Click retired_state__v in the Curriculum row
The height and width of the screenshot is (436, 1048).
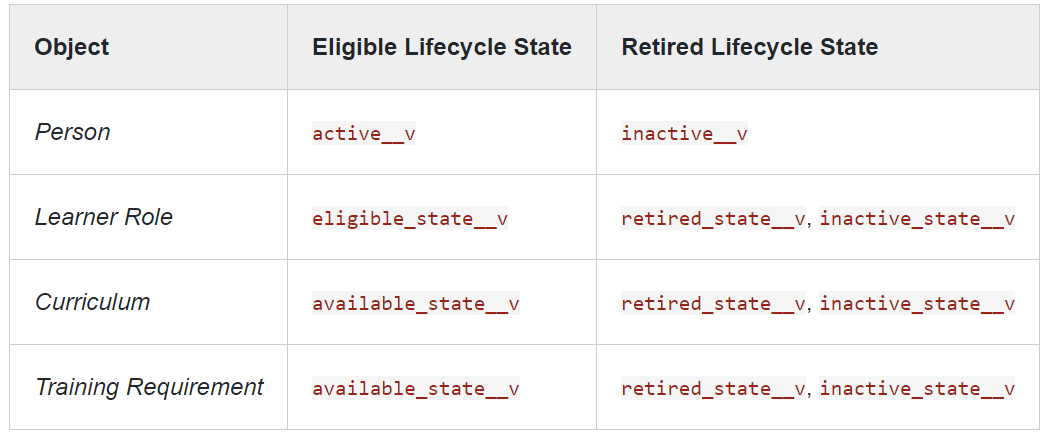tap(714, 304)
